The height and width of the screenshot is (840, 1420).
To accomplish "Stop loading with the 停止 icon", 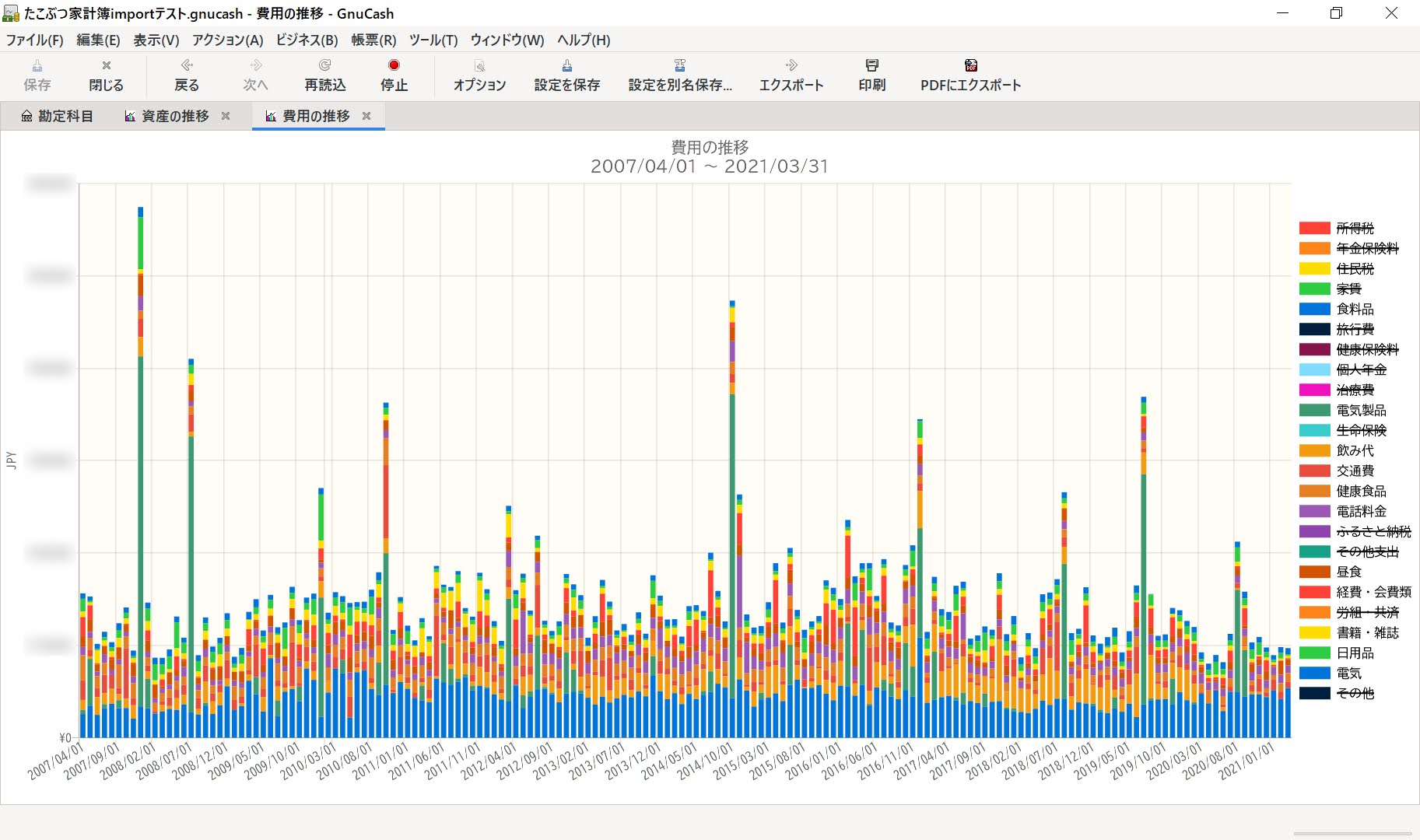I will [394, 65].
